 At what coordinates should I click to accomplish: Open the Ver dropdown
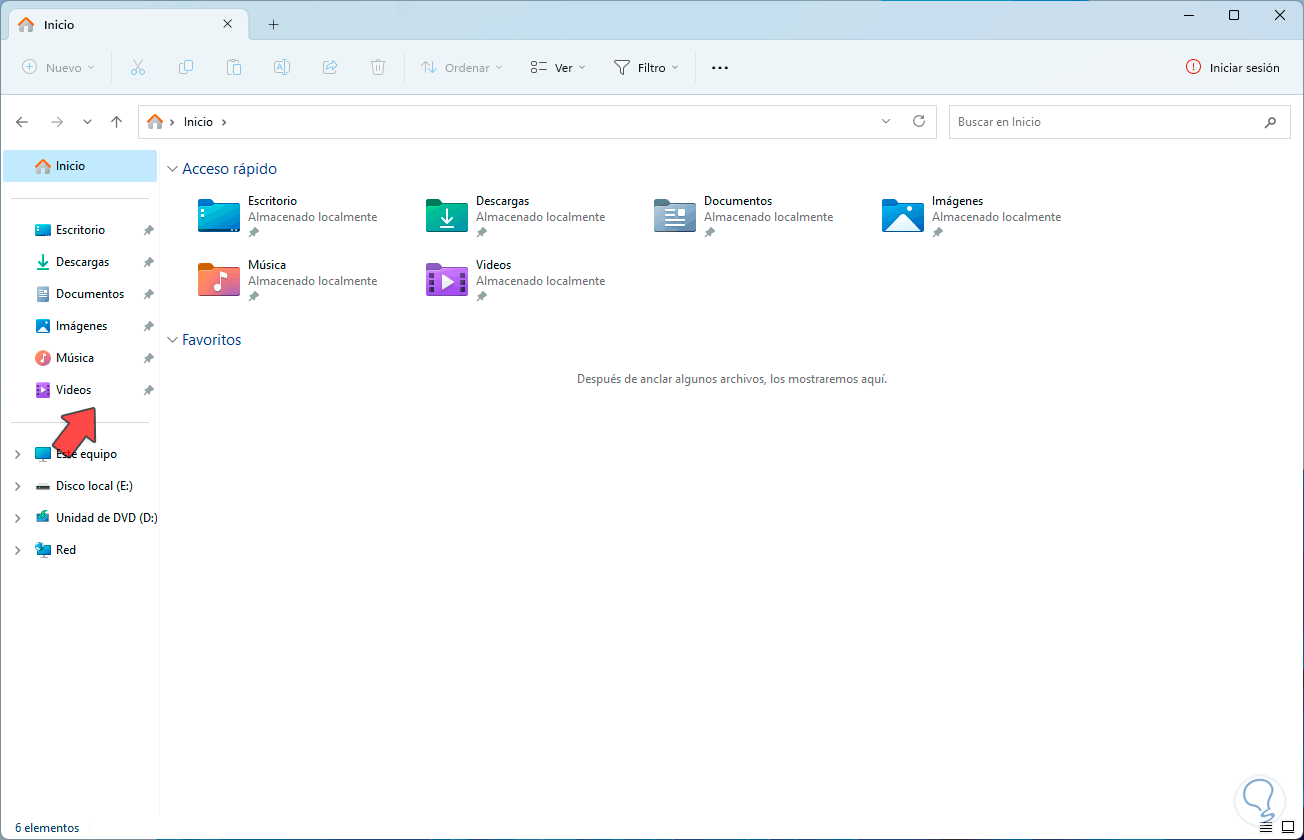coord(557,67)
